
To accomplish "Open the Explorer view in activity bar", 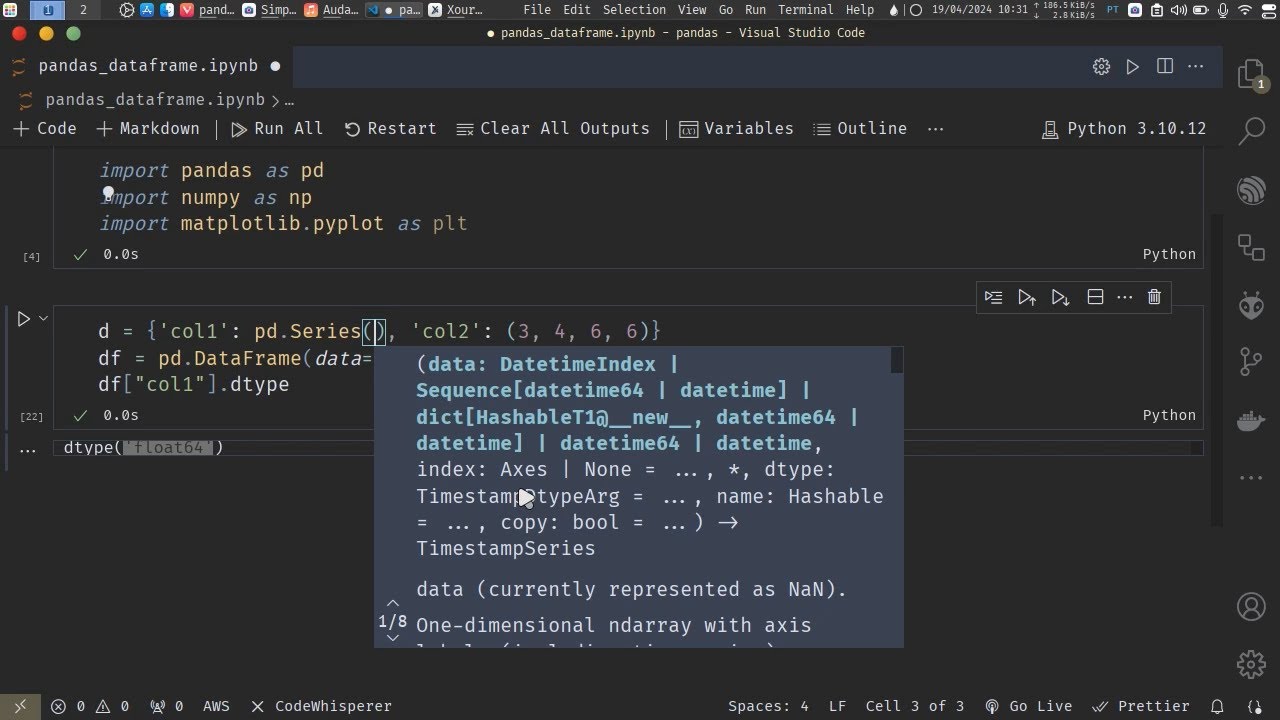I will [x=1251, y=73].
